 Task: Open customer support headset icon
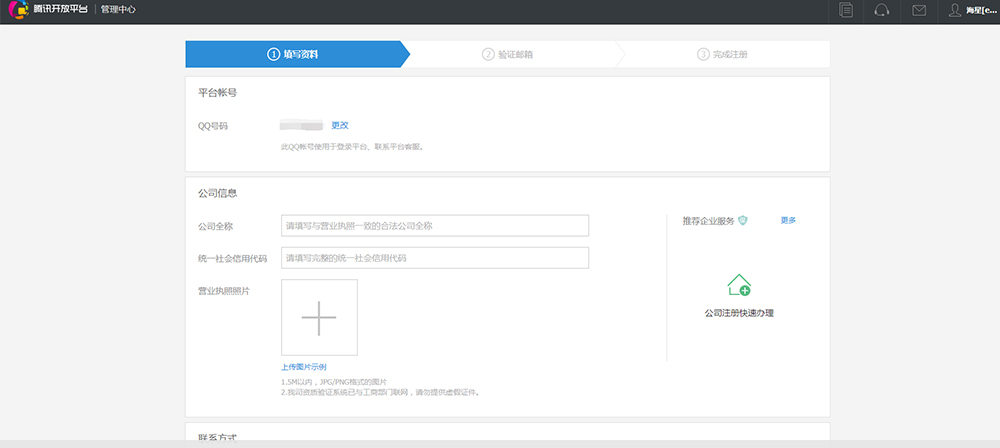coord(882,11)
